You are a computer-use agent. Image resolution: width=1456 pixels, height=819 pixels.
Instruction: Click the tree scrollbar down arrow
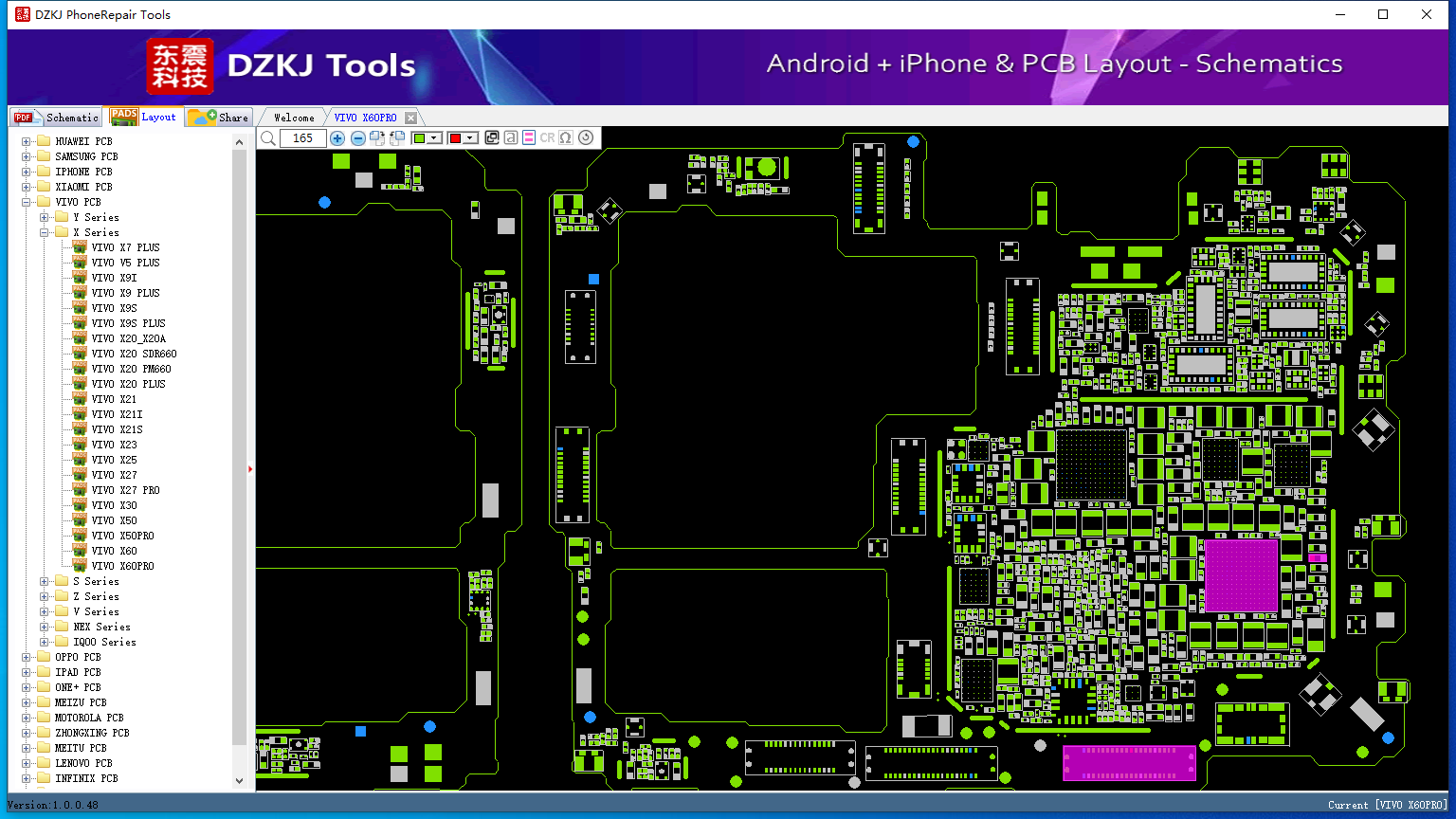[239, 781]
